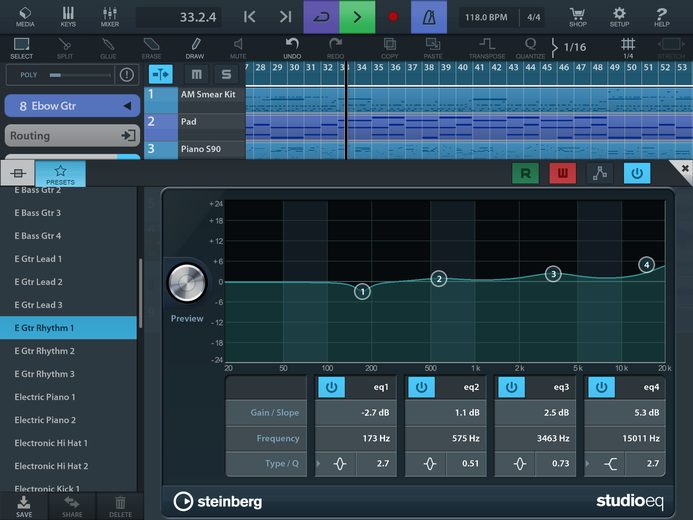Select the Electric Piano 1 preset
The height and width of the screenshot is (520, 693).
click(x=69, y=397)
